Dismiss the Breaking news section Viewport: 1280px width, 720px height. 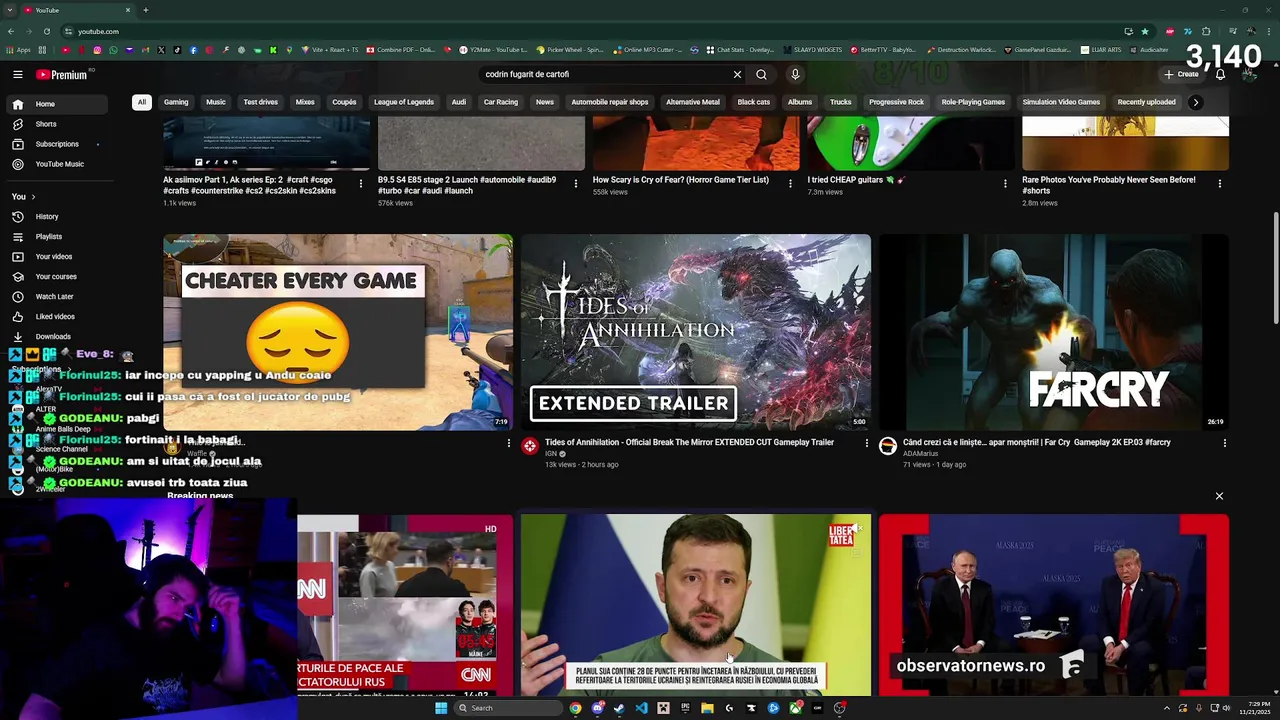[1219, 496]
